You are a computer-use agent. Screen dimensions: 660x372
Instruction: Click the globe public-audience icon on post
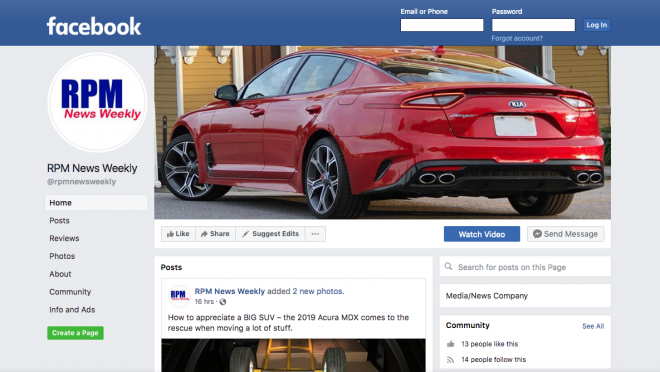(x=223, y=302)
